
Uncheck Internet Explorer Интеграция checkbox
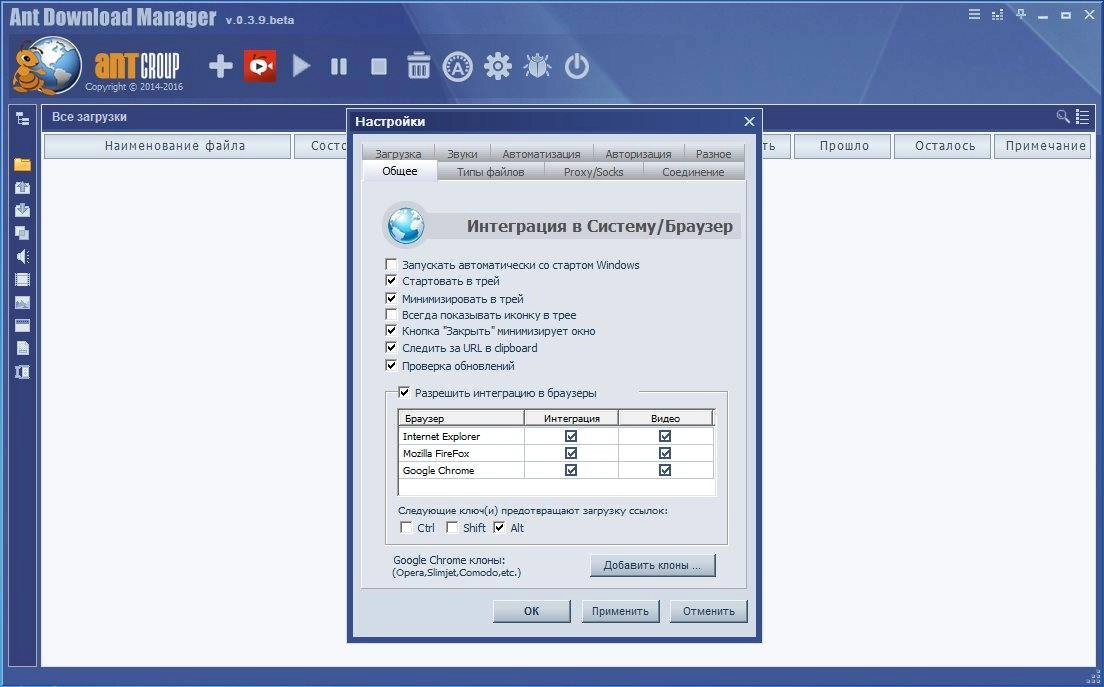[x=571, y=436]
